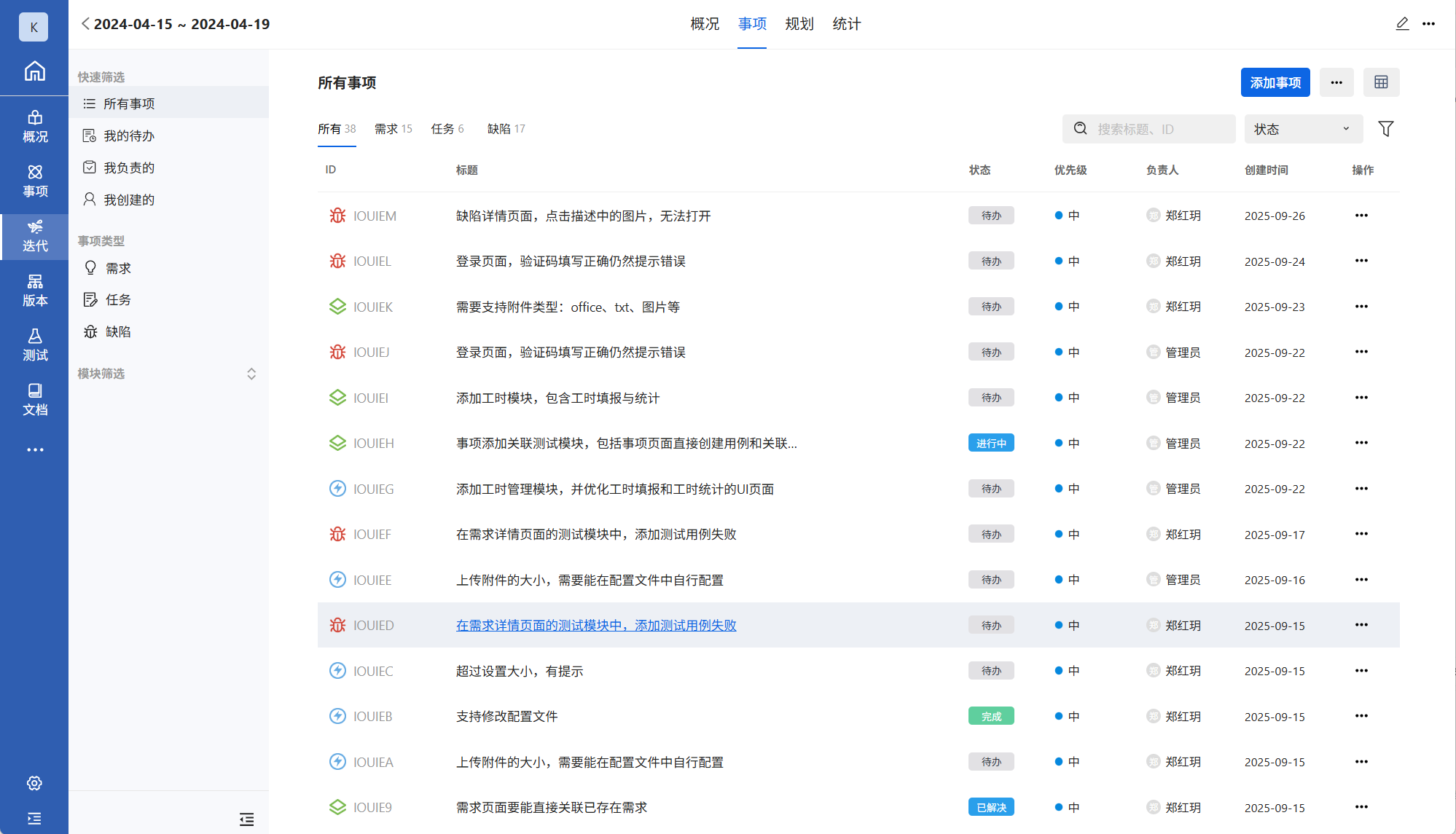Click the edit pencil icon
This screenshot has width=1456, height=834.
[x=1402, y=24]
